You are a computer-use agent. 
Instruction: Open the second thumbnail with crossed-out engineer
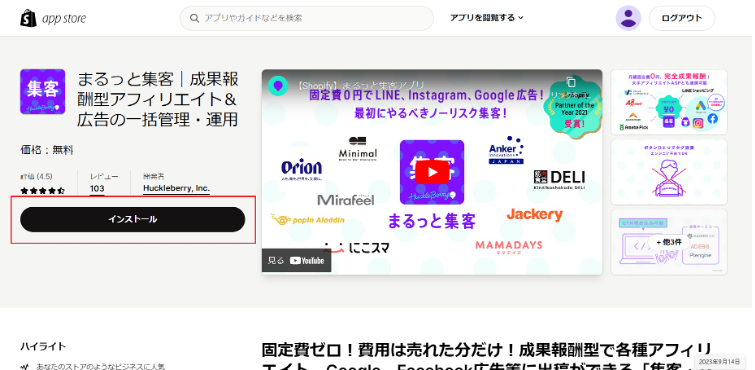(669, 172)
